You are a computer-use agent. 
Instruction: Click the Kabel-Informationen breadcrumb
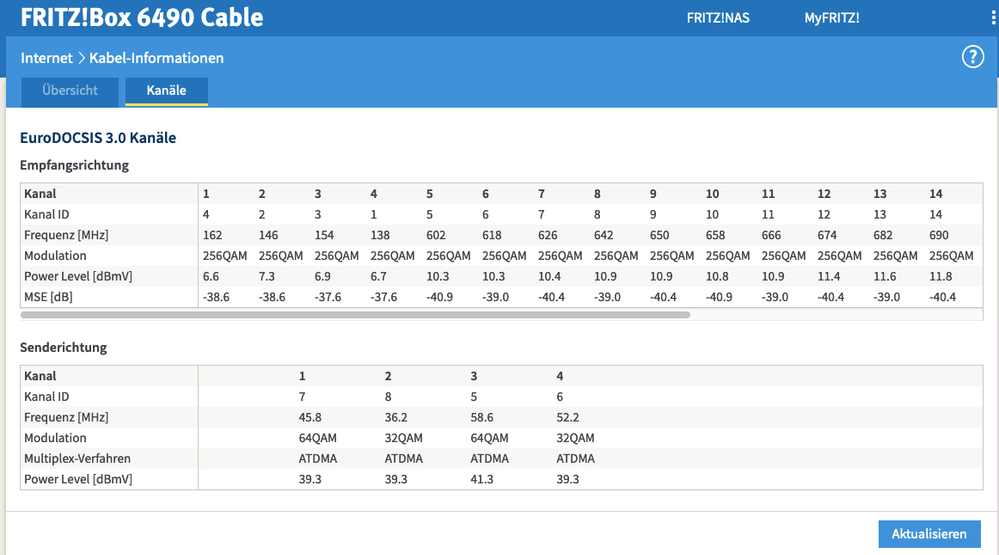tap(156, 58)
